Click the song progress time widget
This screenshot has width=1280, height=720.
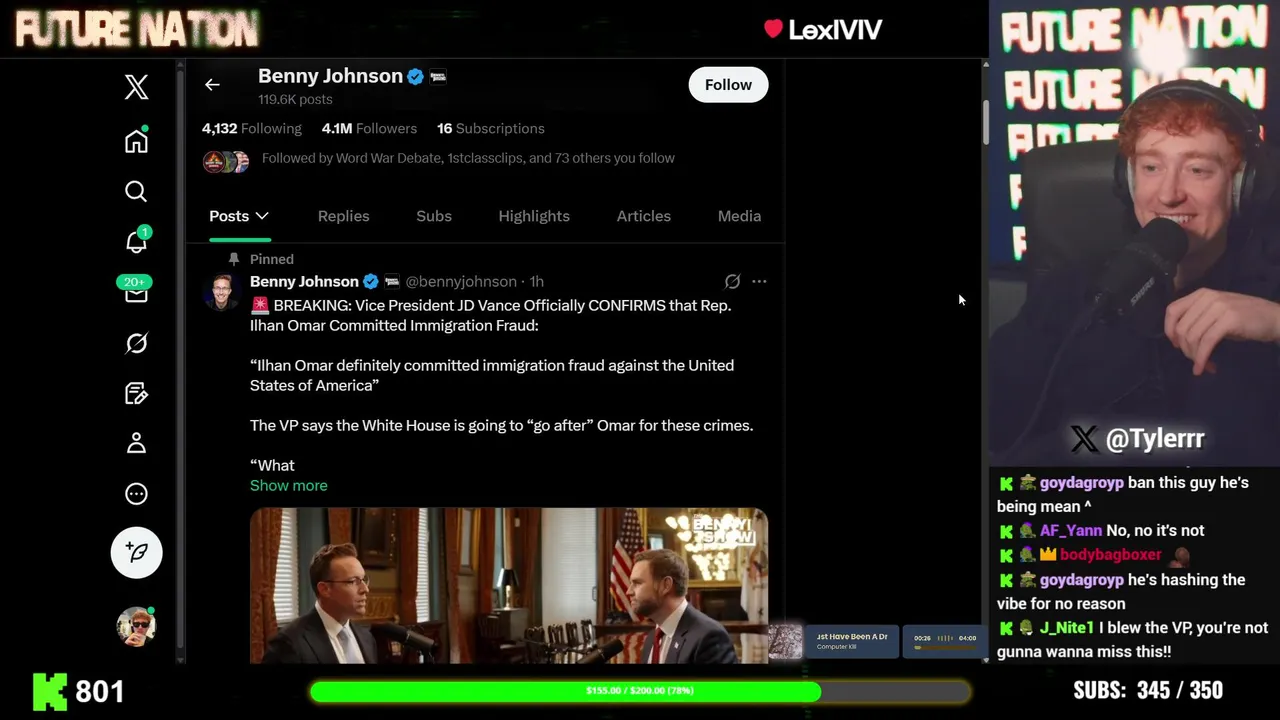pyautogui.click(x=945, y=641)
